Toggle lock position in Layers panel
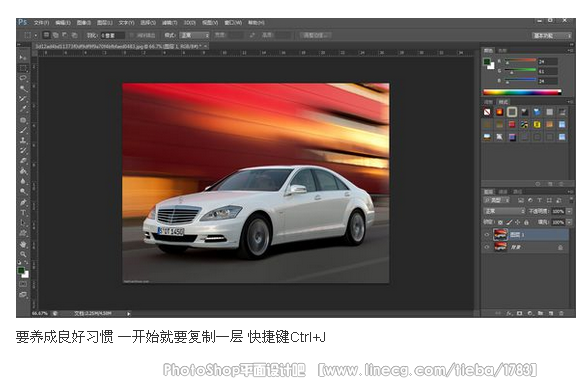This screenshot has width=587, height=387. [518, 222]
